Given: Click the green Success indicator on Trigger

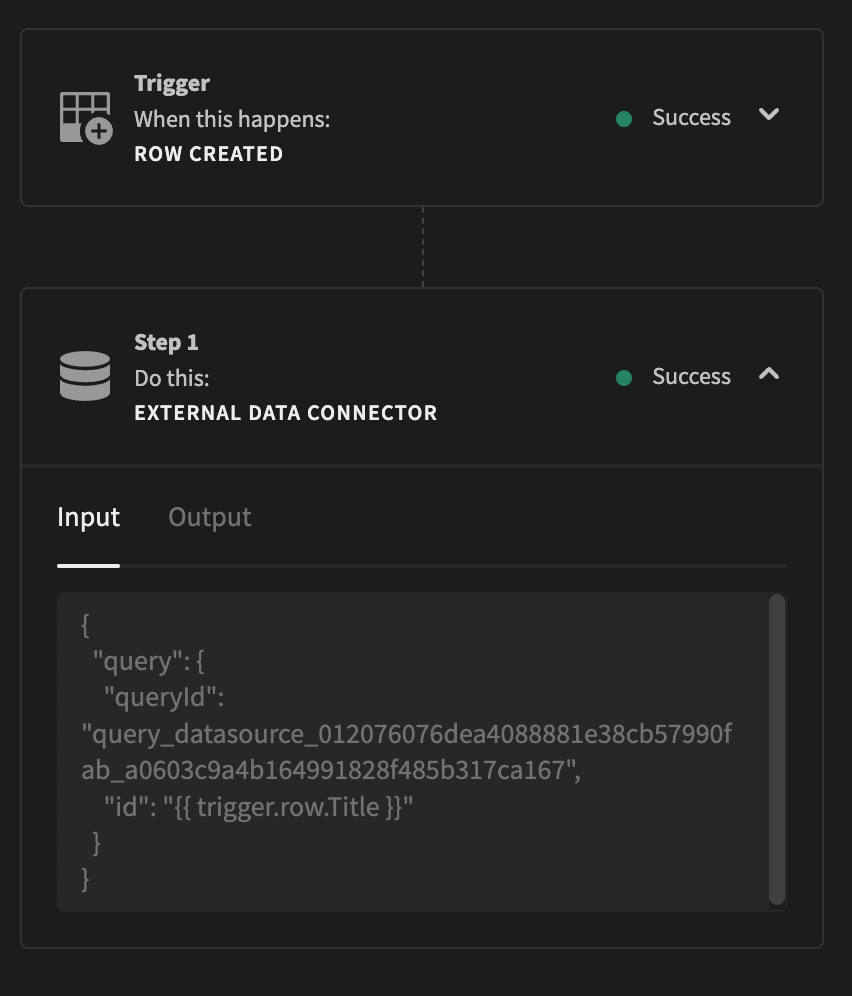Looking at the screenshot, I should [624, 118].
